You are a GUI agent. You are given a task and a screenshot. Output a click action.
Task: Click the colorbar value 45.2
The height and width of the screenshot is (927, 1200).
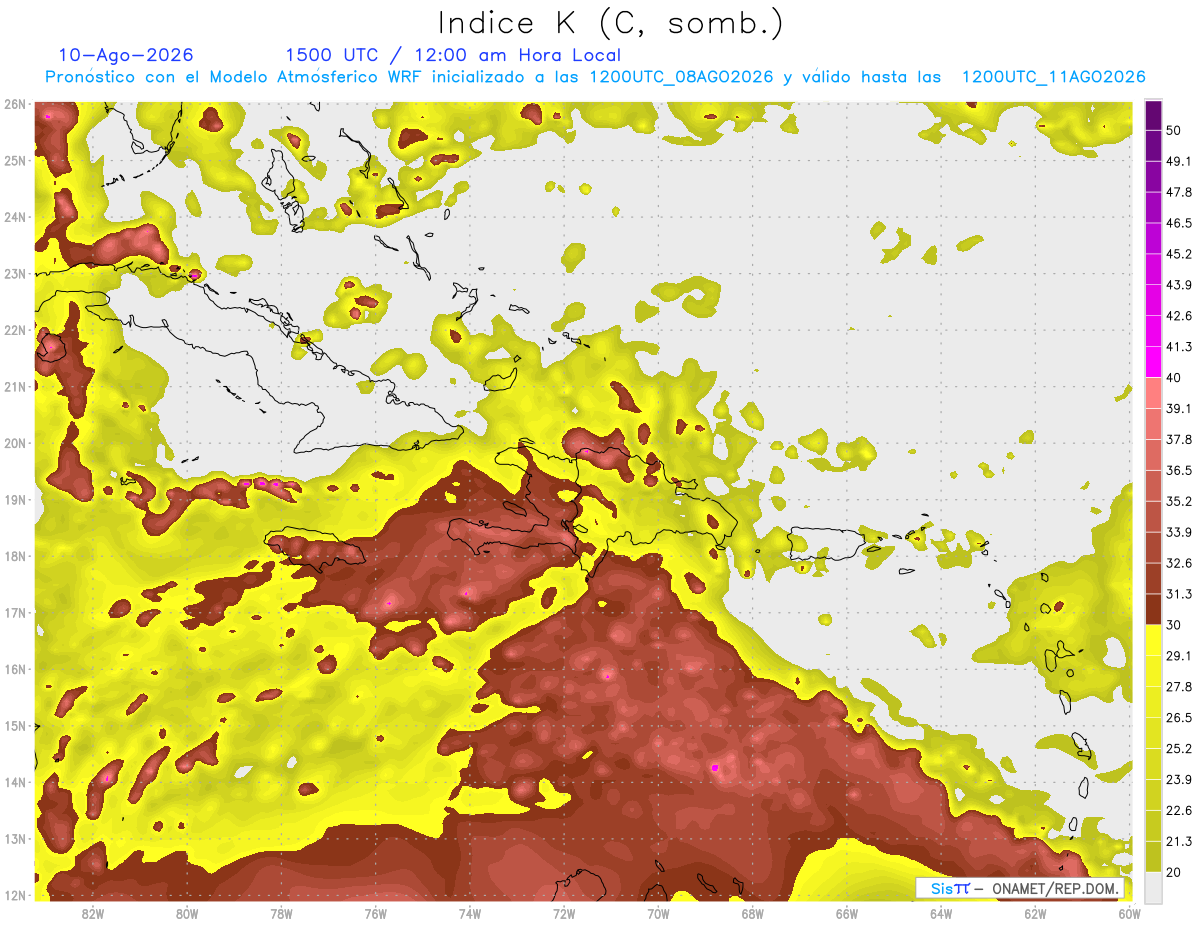pyautogui.click(x=1178, y=254)
